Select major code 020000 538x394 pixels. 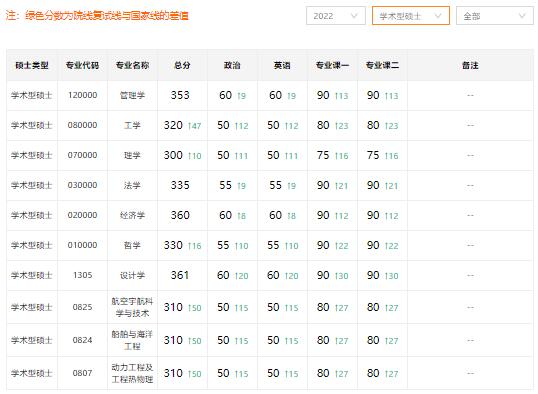point(82,215)
